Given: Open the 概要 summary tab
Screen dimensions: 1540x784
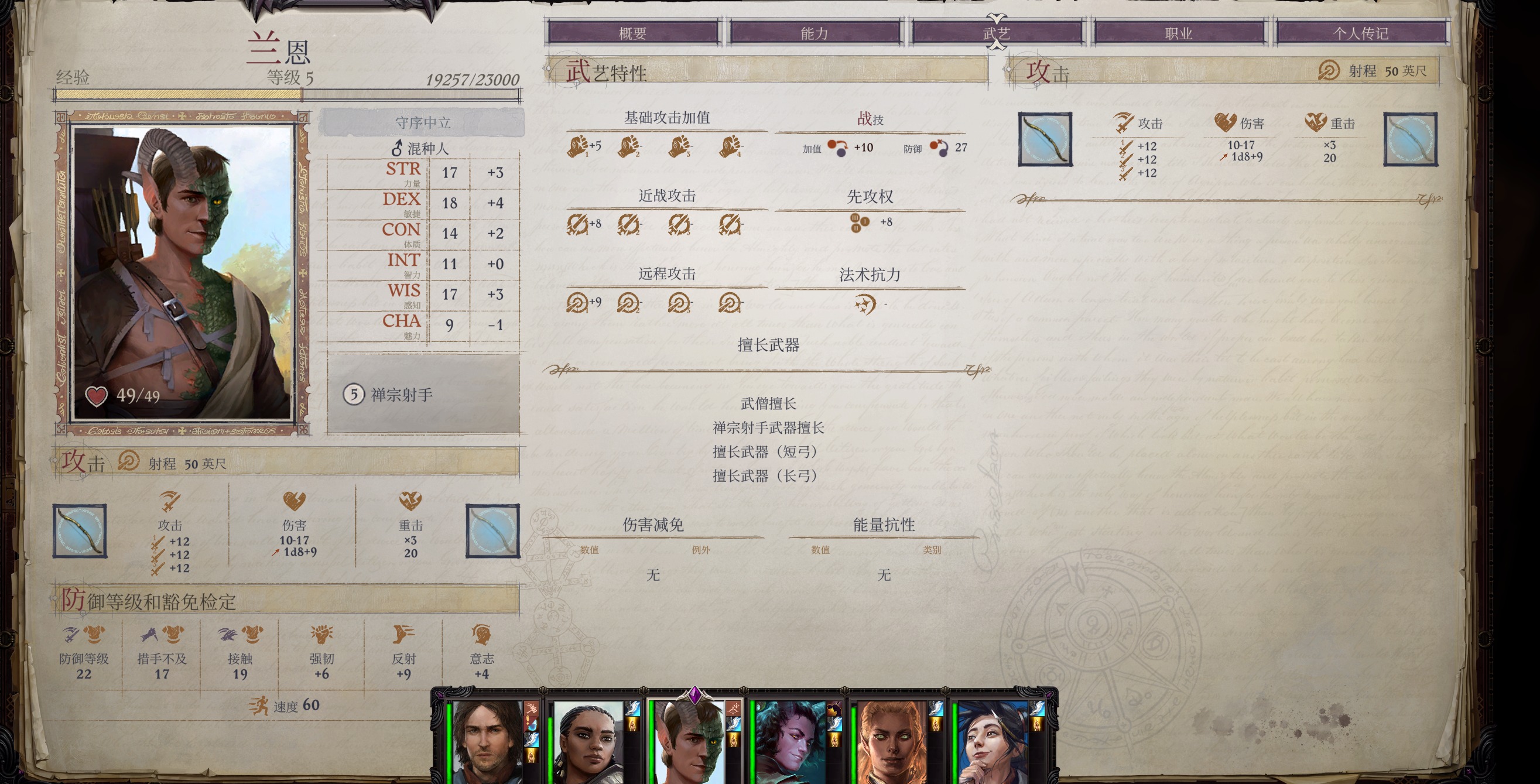Looking at the screenshot, I should pos(632,32).
